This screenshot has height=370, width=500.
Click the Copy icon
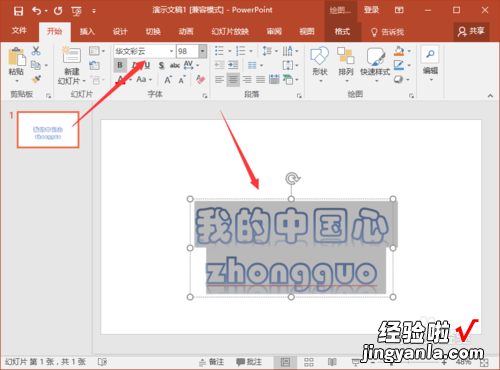click(36, 65)
